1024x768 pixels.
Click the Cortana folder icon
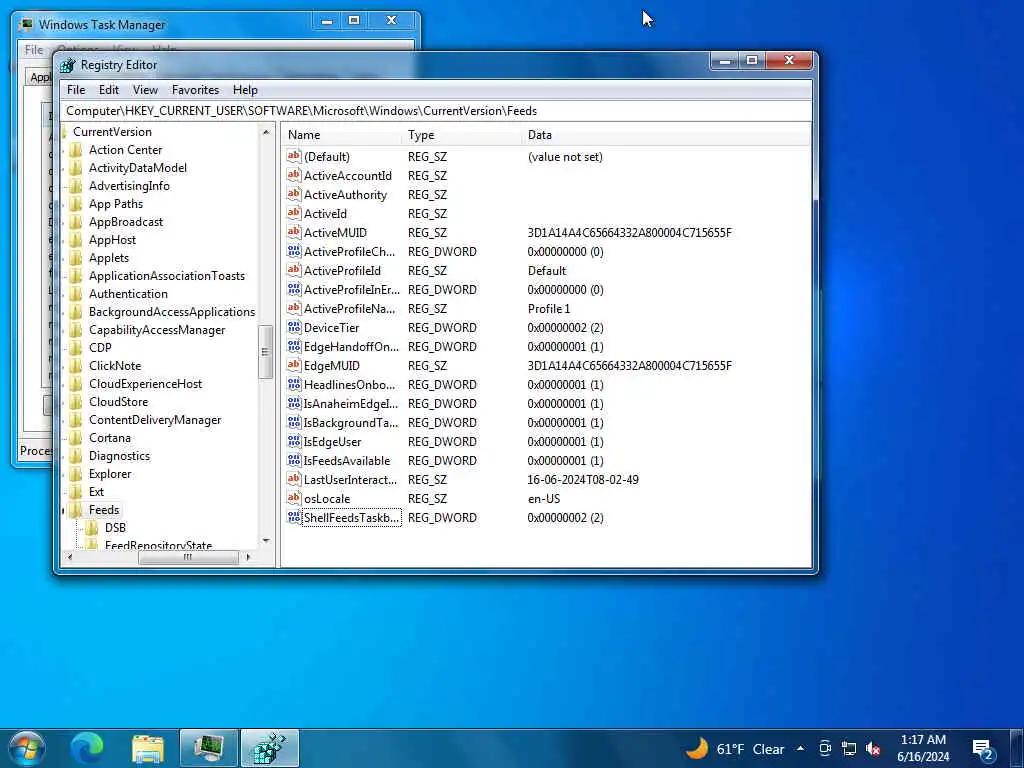[x=76, y=438]
